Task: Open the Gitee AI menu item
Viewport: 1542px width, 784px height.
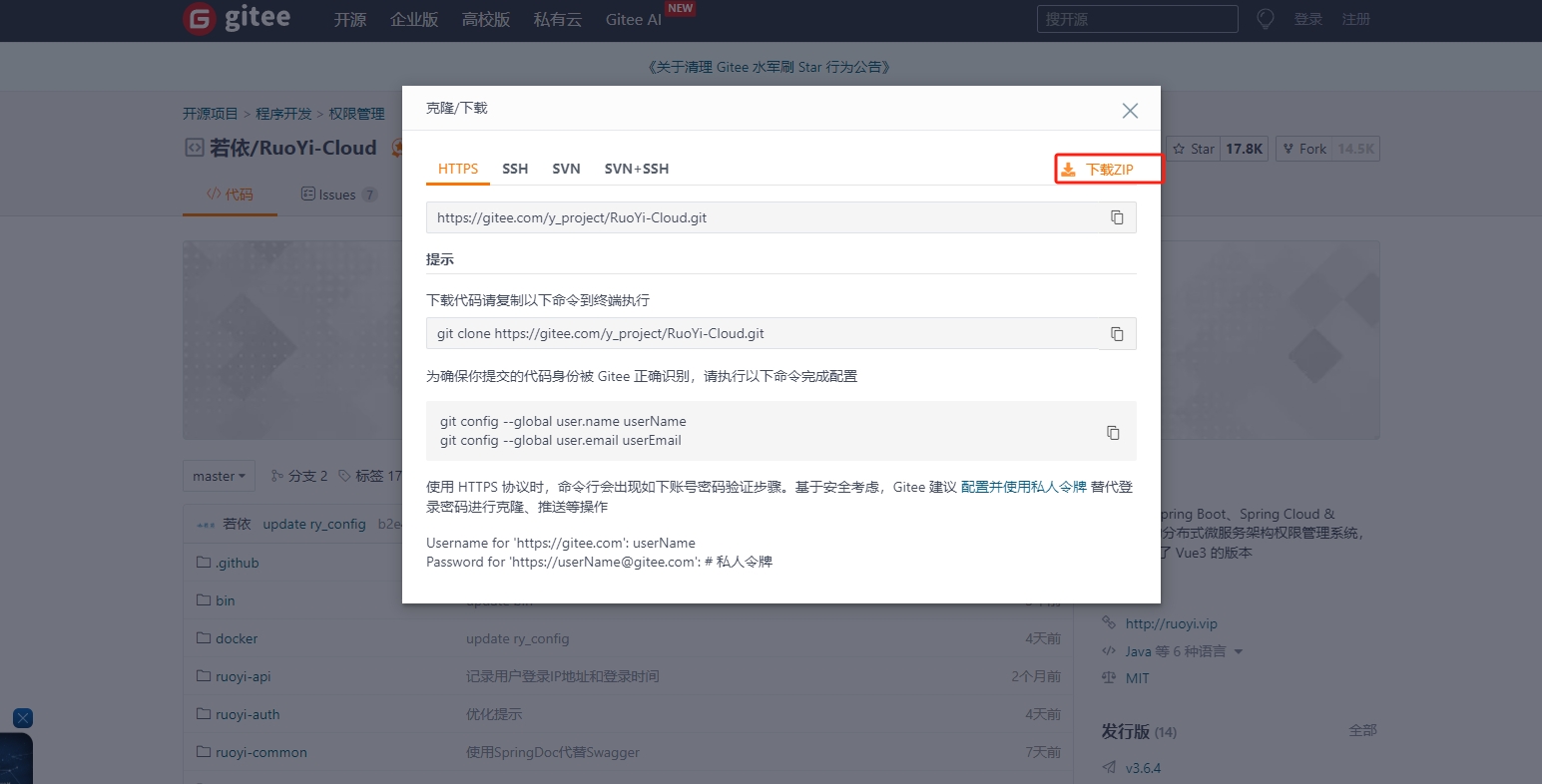Action: 634,20
